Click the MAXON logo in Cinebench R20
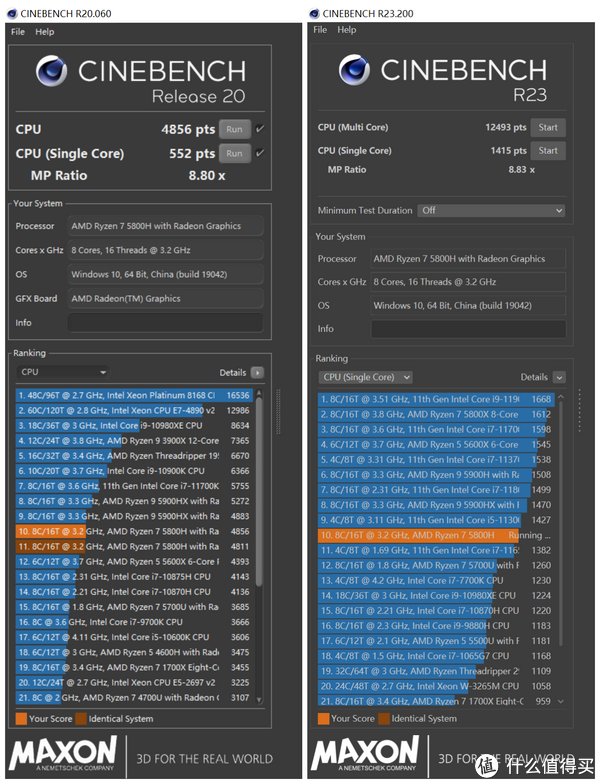 click(63, 752)
